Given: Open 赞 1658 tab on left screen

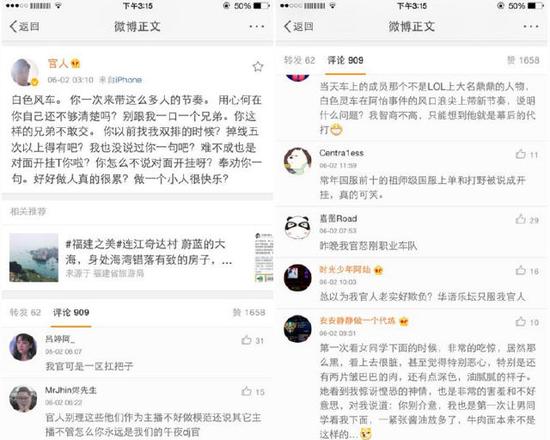Looking at the screenshot, I should (x=249, y=312).
